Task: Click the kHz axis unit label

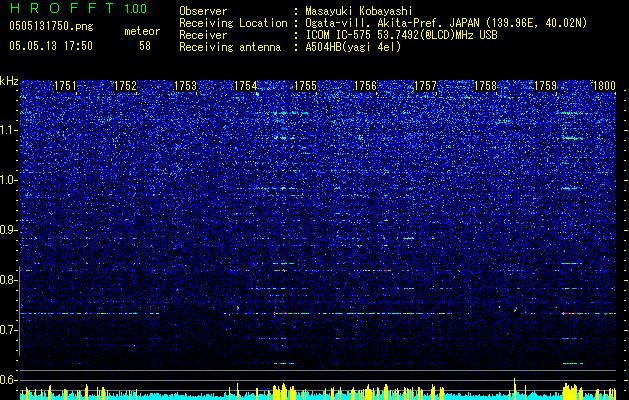Action: (x=9, y=81)
